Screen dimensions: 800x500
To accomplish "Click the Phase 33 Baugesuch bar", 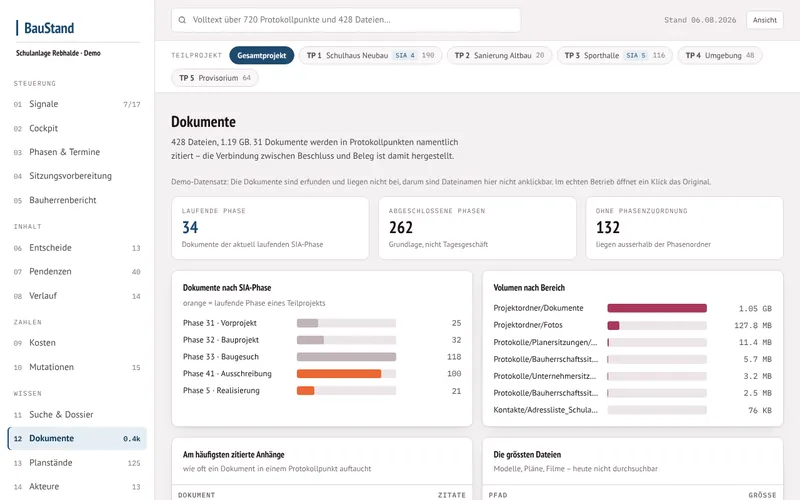I will tap(346, 357).
